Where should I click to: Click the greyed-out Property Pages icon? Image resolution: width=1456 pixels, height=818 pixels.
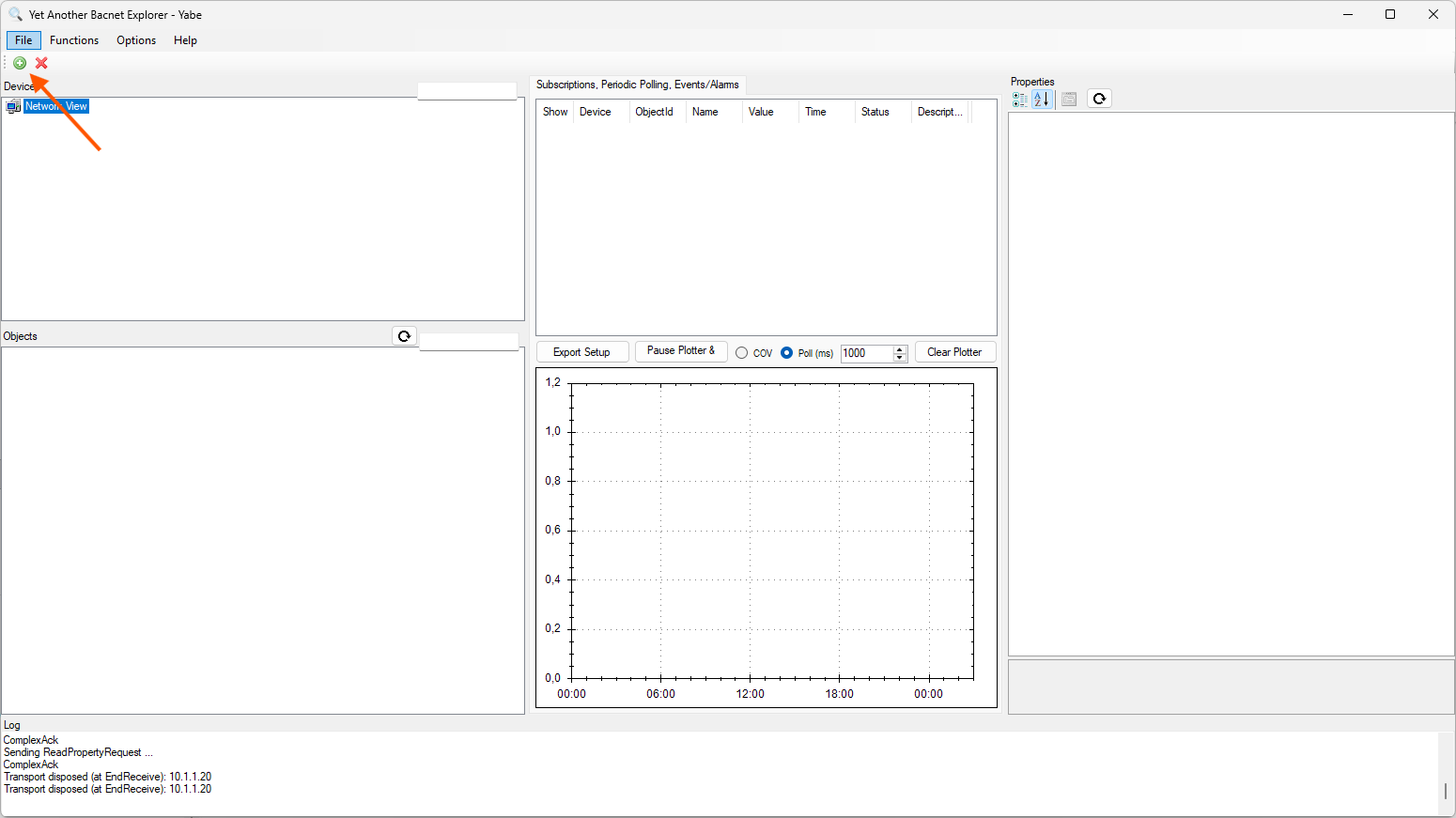(1069, 99)
